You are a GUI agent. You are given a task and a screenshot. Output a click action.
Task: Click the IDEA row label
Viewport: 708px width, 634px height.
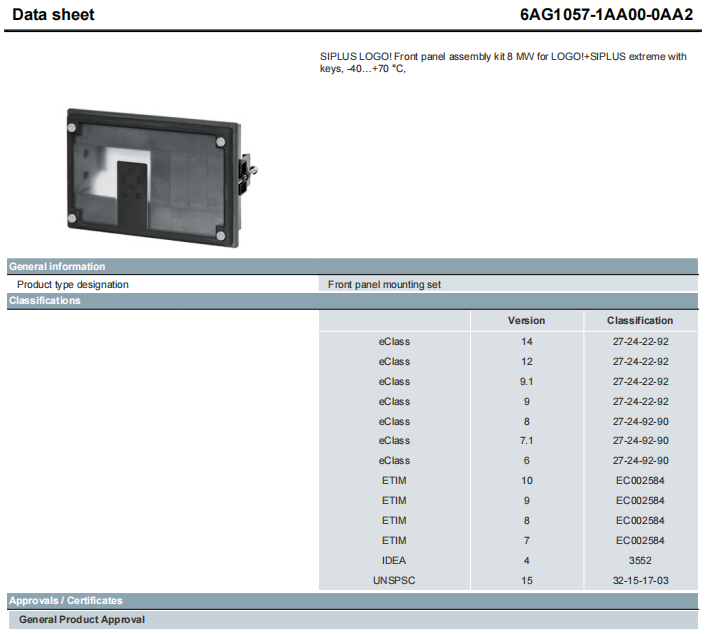[x=394, y=560]
